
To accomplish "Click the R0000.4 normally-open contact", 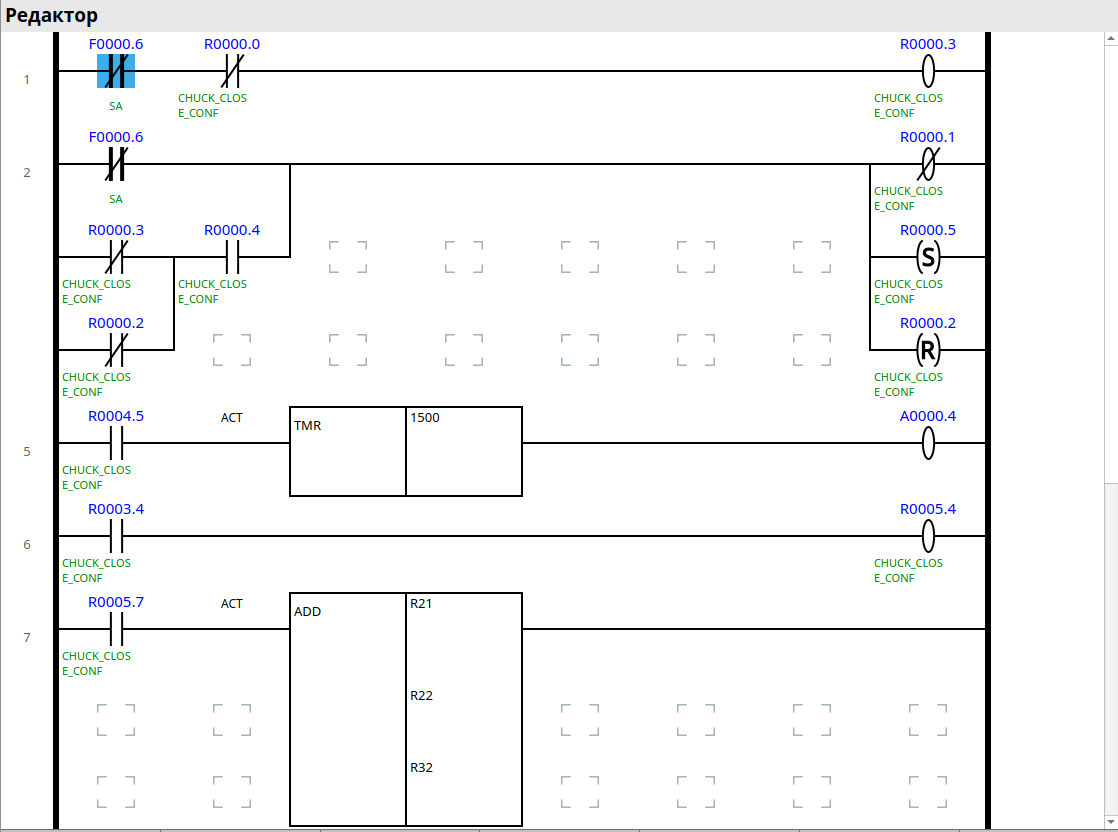I will [232, 257].
